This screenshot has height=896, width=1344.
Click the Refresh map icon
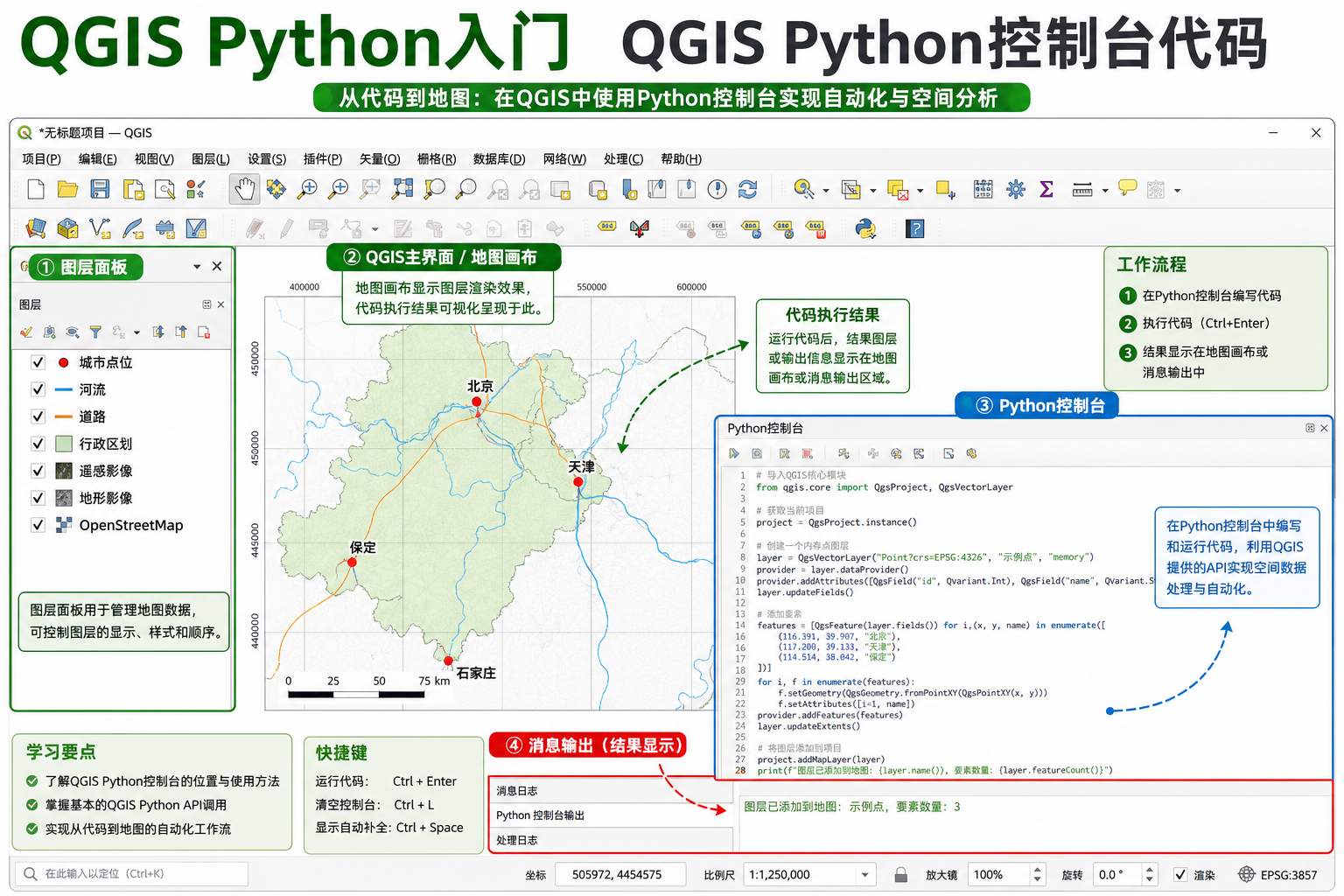point(747,189)
